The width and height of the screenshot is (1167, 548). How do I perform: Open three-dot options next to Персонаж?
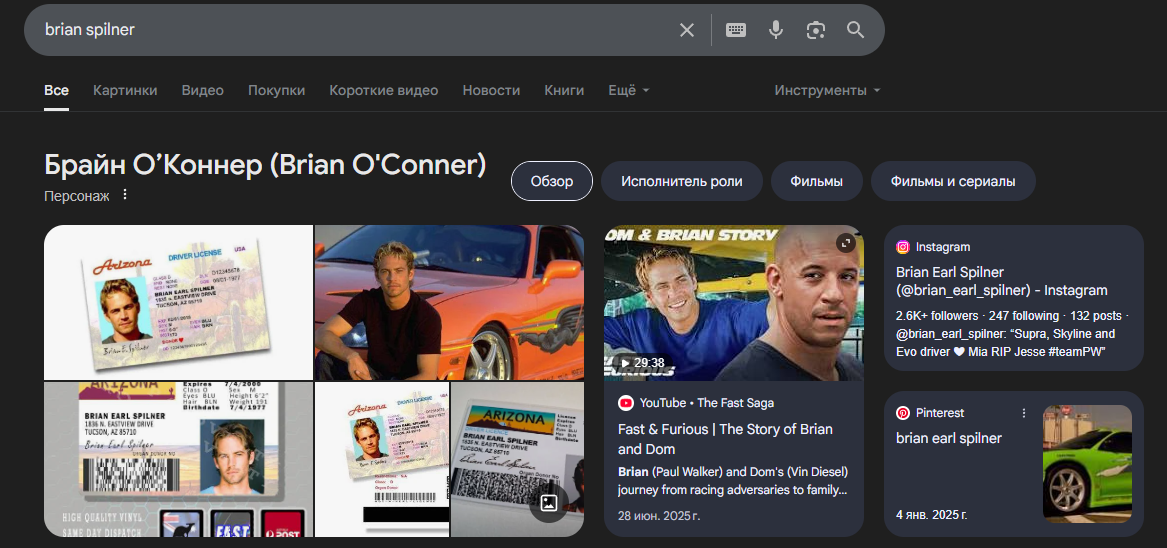tap(125, 195)
